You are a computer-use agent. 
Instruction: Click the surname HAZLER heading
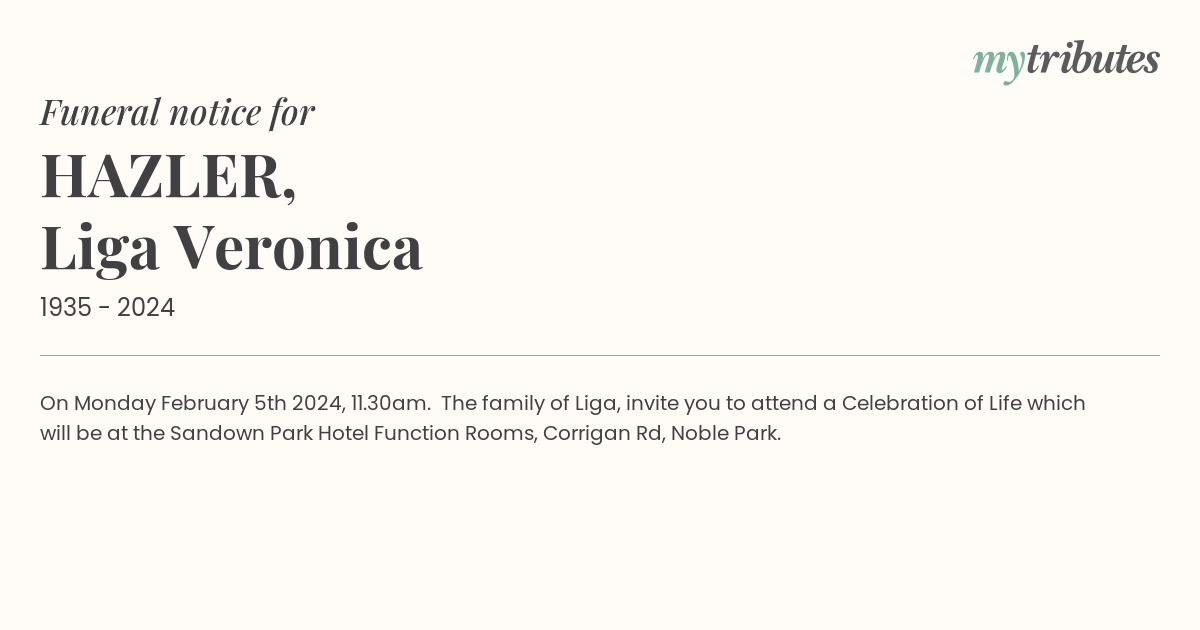(x=168, y=176)
